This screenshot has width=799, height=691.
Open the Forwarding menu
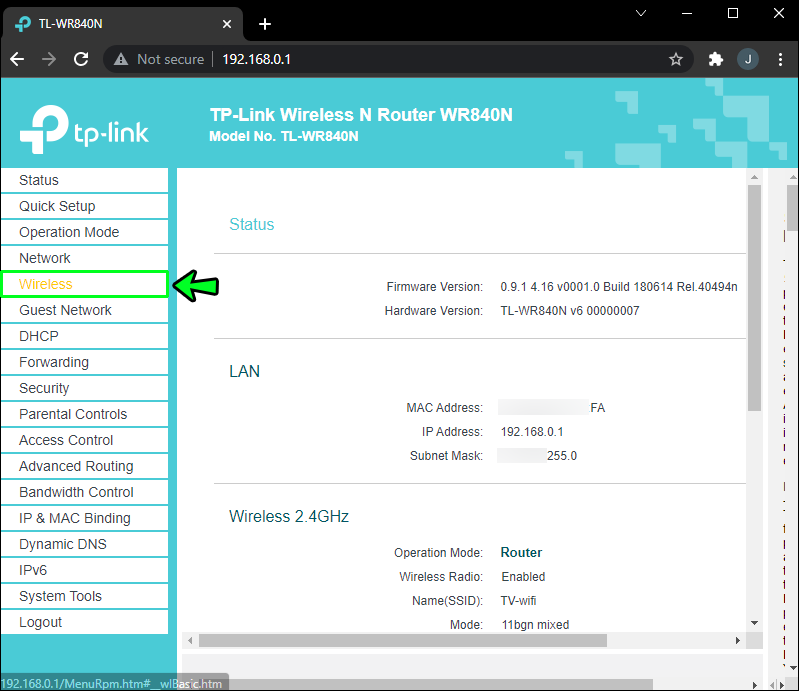coord(85,362)
